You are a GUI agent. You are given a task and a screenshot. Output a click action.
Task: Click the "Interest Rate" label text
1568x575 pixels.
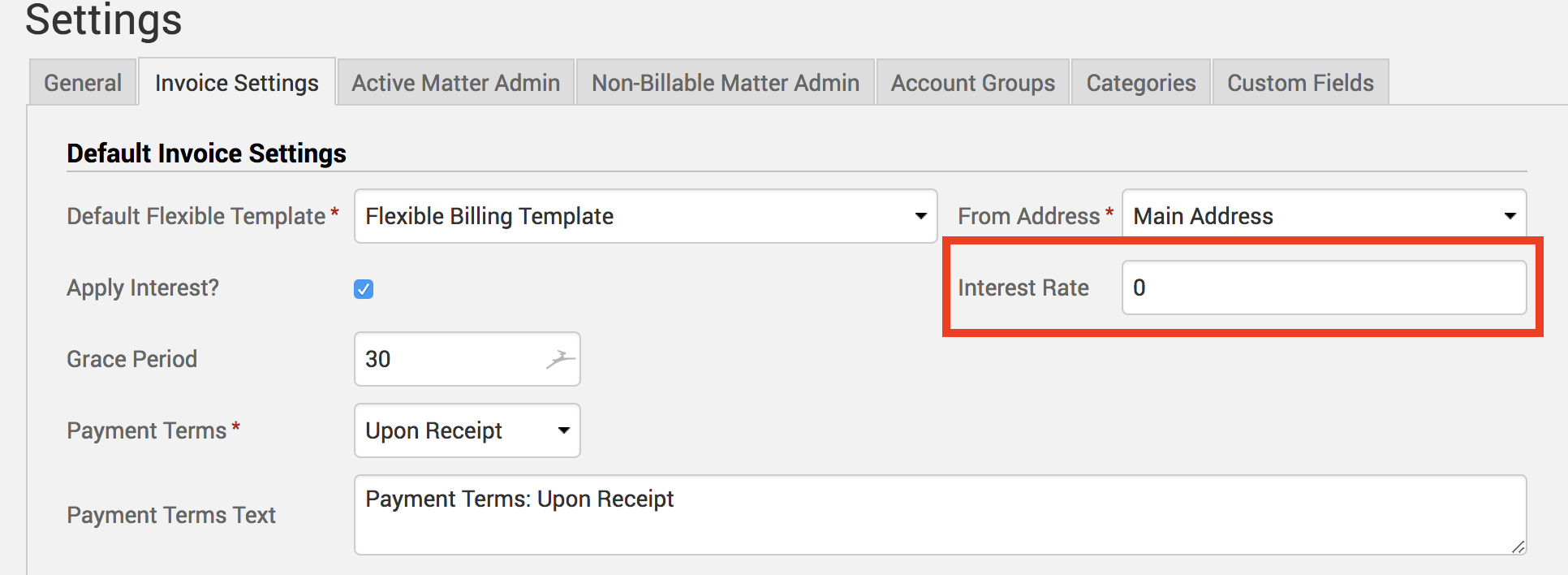pos(1023,287)
